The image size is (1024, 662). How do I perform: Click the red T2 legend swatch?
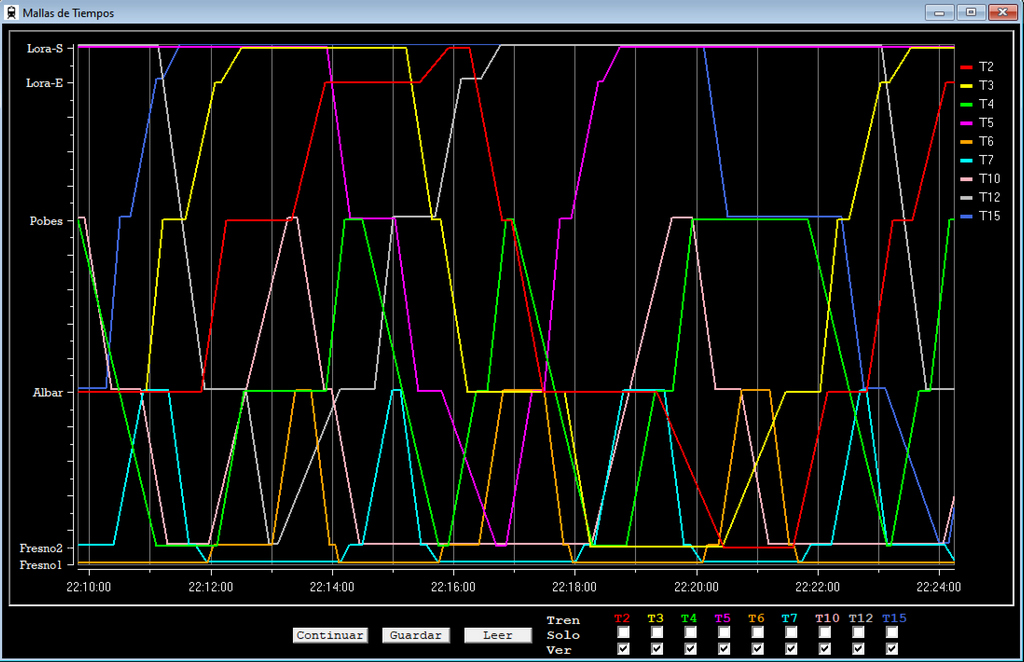(966, 67)
